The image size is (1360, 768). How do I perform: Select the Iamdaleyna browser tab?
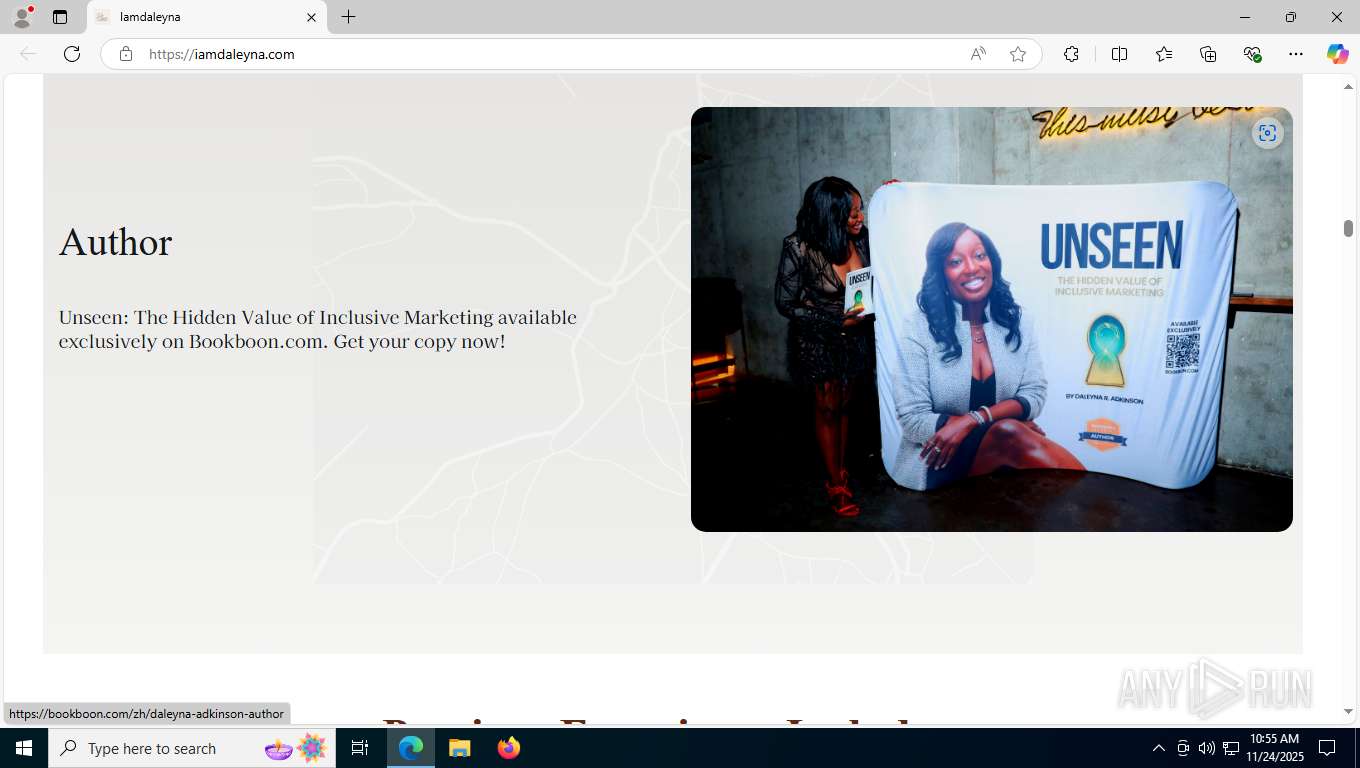[x=206, y=17]
